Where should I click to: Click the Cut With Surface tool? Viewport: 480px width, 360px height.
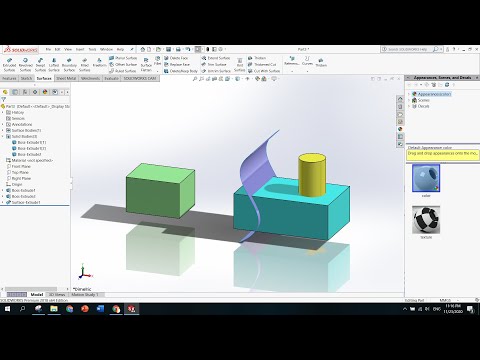(x=264, y=71)
